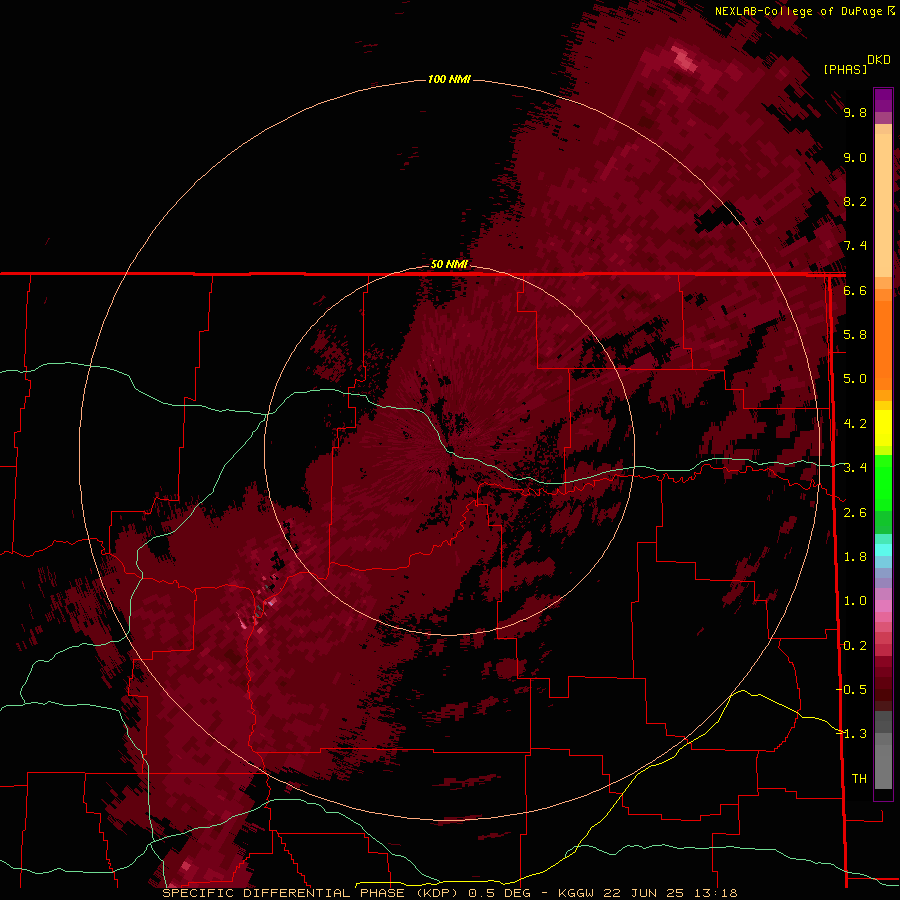Click the yellow segment of the color bar

(x=883, y=428)
